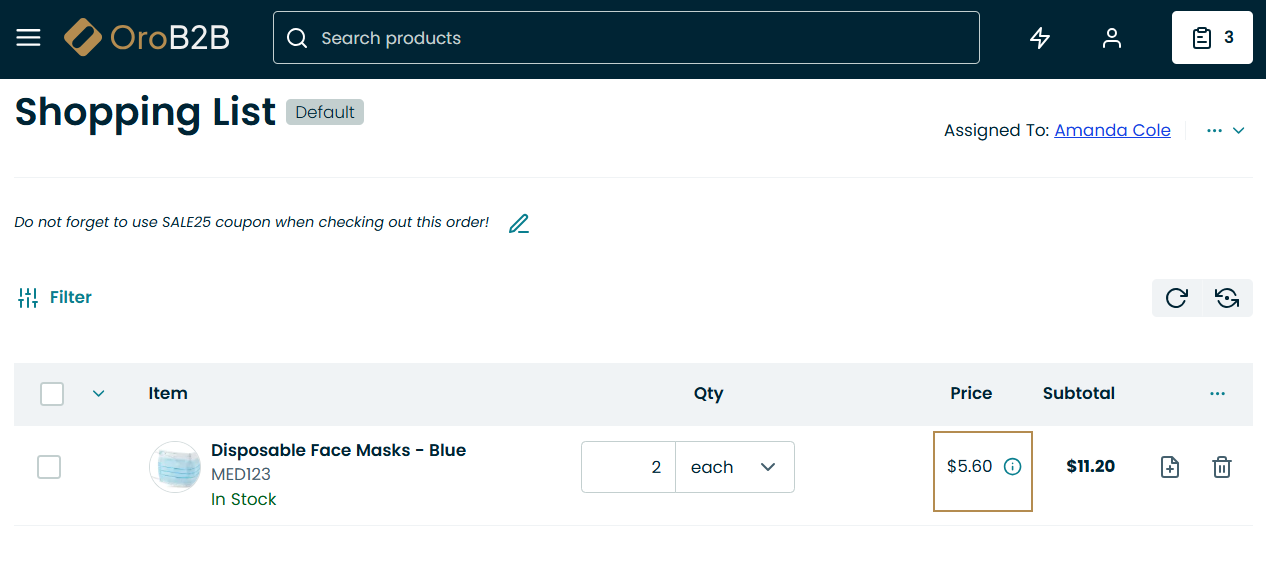The height and width of the screenshot is (561, 1266).
Task: Toggle the select-all items checkbox
Action: tap(52, 394)
